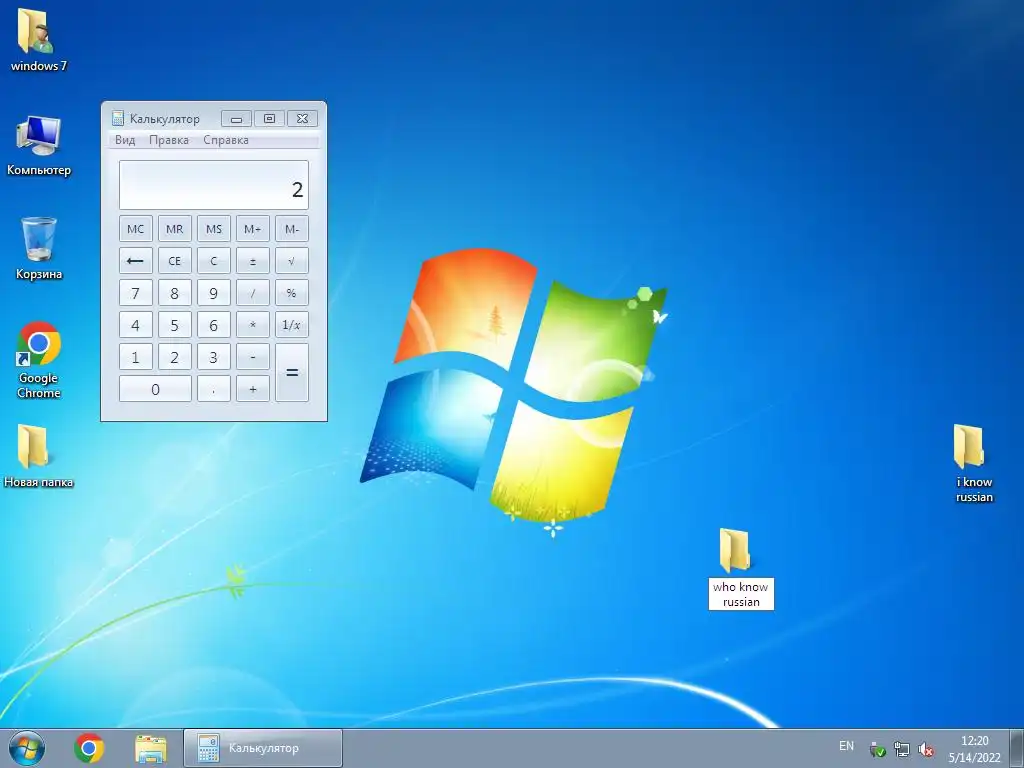Click the digit 2 key
1024x768 pixels.
coord(174,357)
